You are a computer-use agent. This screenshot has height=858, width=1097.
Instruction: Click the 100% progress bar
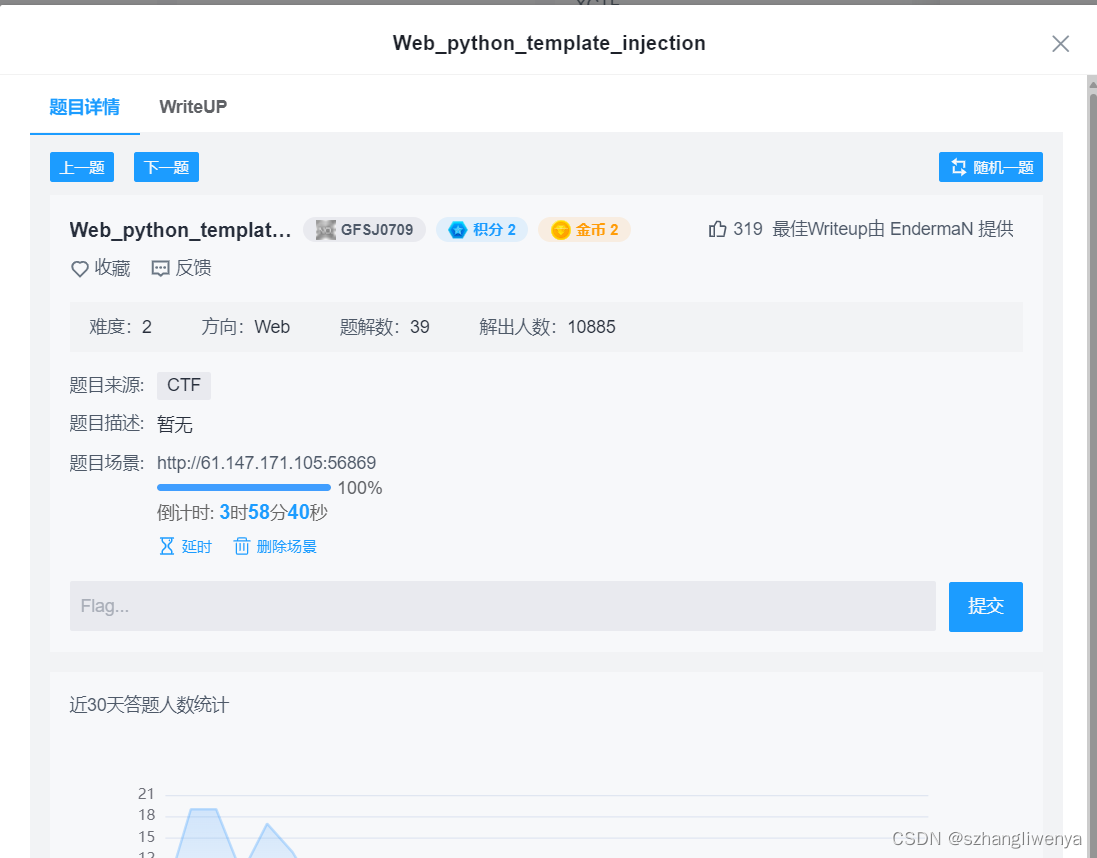pyautogui.click(x=243, y=487)
